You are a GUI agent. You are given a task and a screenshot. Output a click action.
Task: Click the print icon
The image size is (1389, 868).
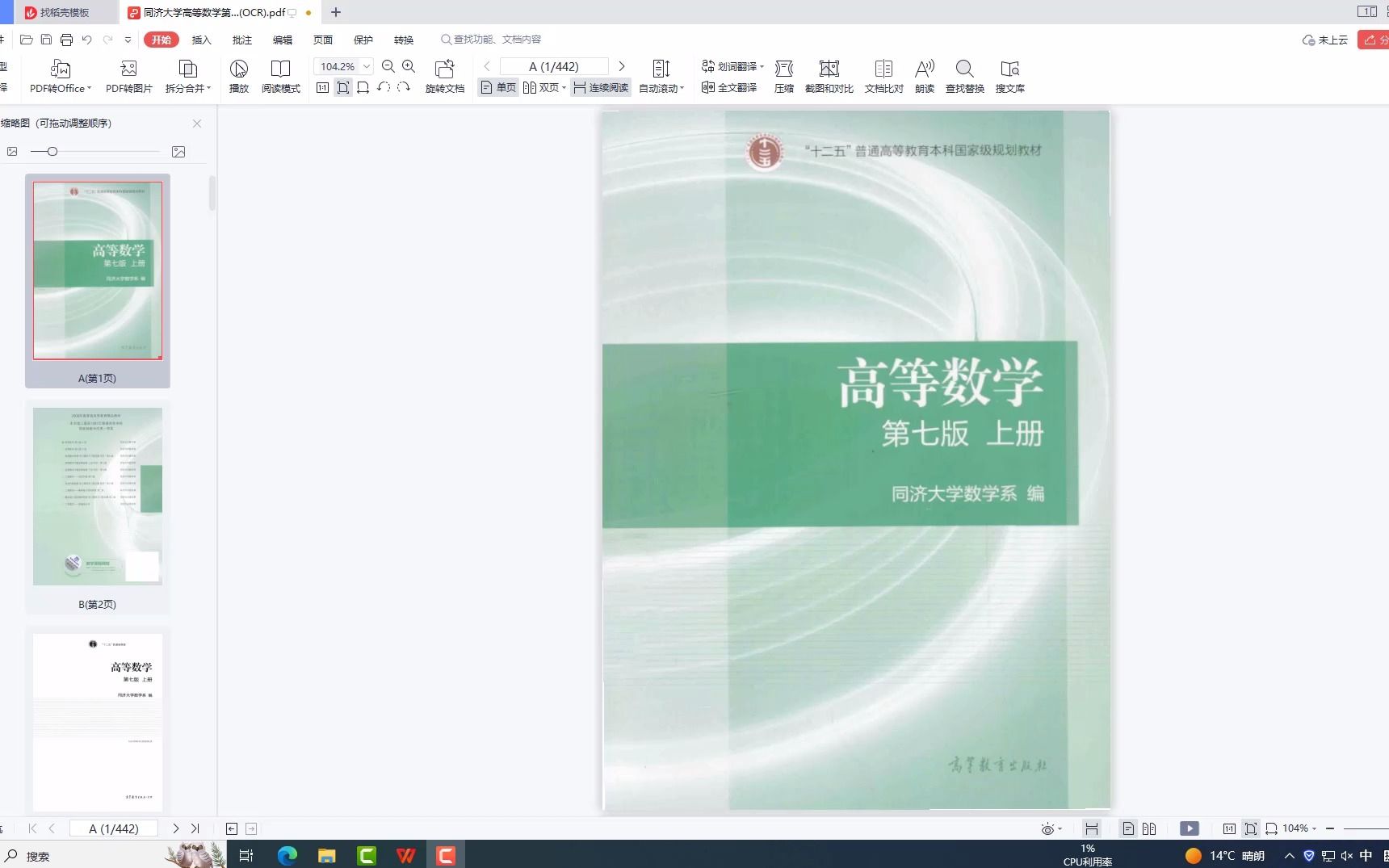pyautogui.click(x=66, y=40)
